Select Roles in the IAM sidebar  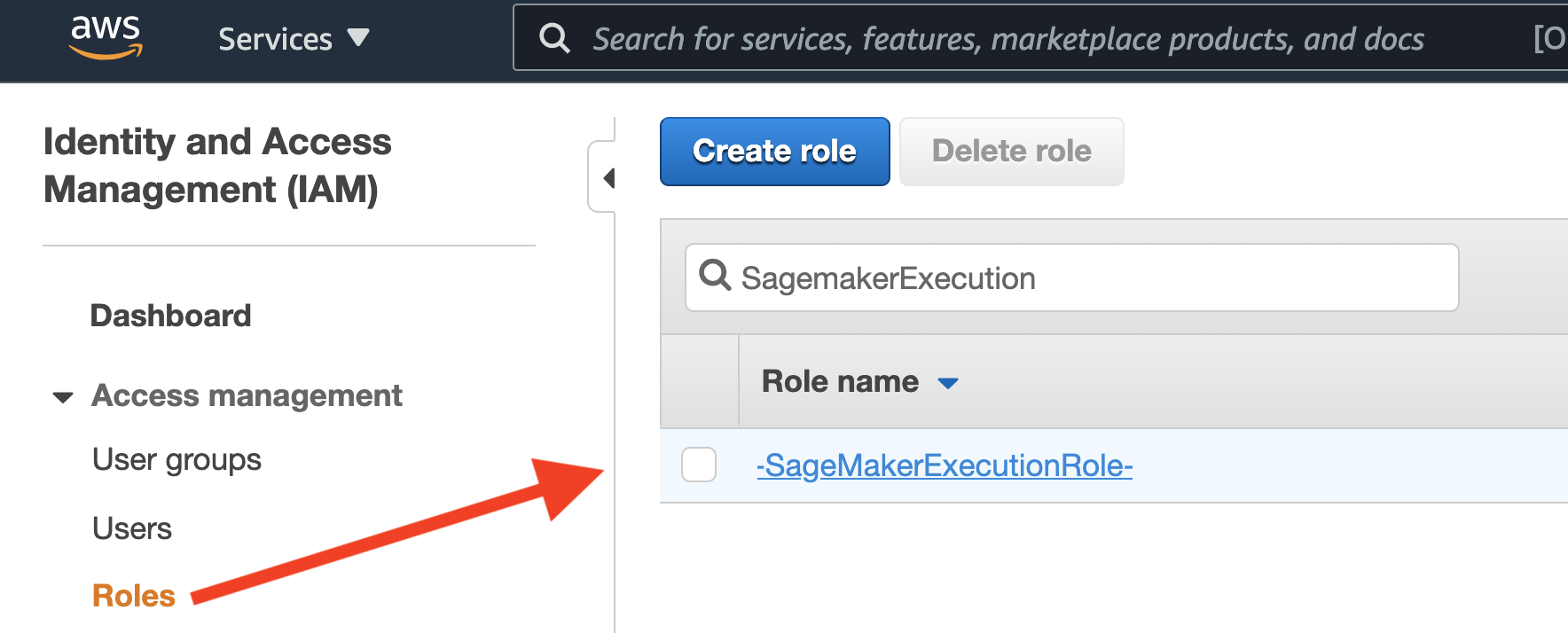[134, 596]
